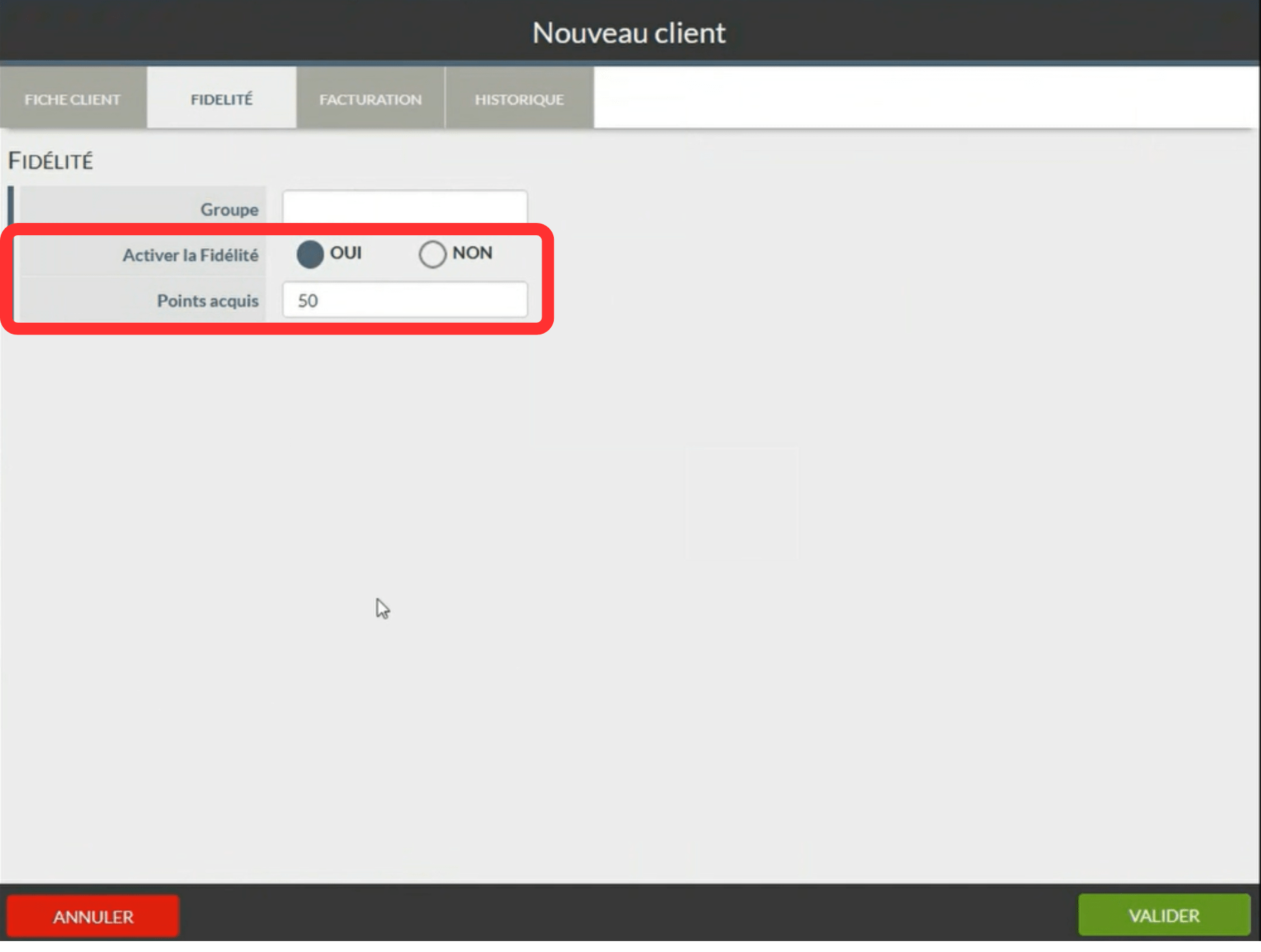Click the Groupe field label
The width and height of the screenshot is (1261, 952).
[x=229, y=209]
